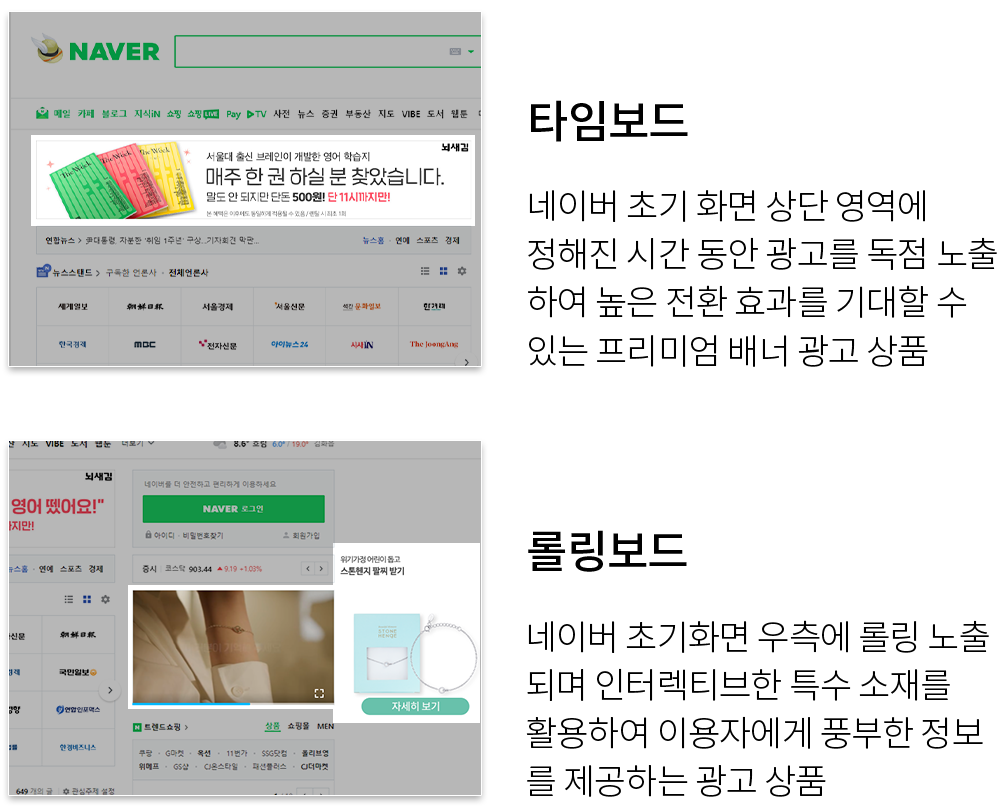Toggle grid view in the 롤링보드 screenshot
The width and height of the screenshot is (1000, 809).
click(87, 599)
